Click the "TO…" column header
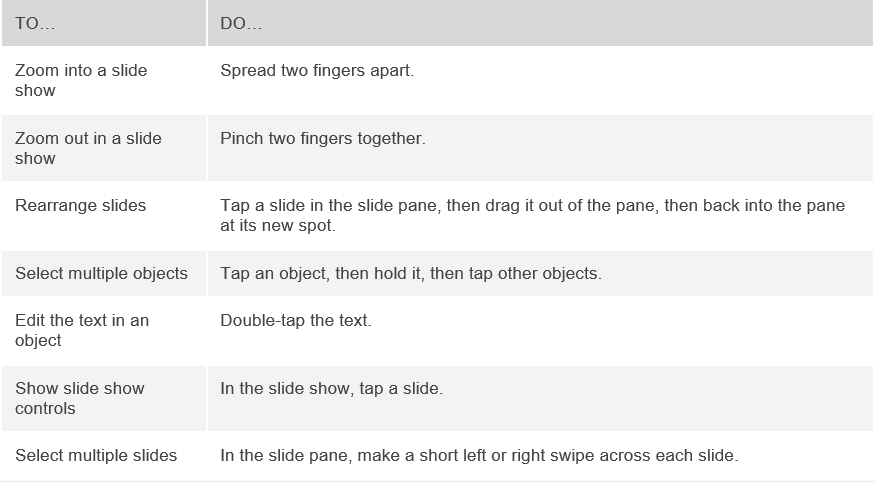This screenshot has height=482, width=875. (35, 23)
